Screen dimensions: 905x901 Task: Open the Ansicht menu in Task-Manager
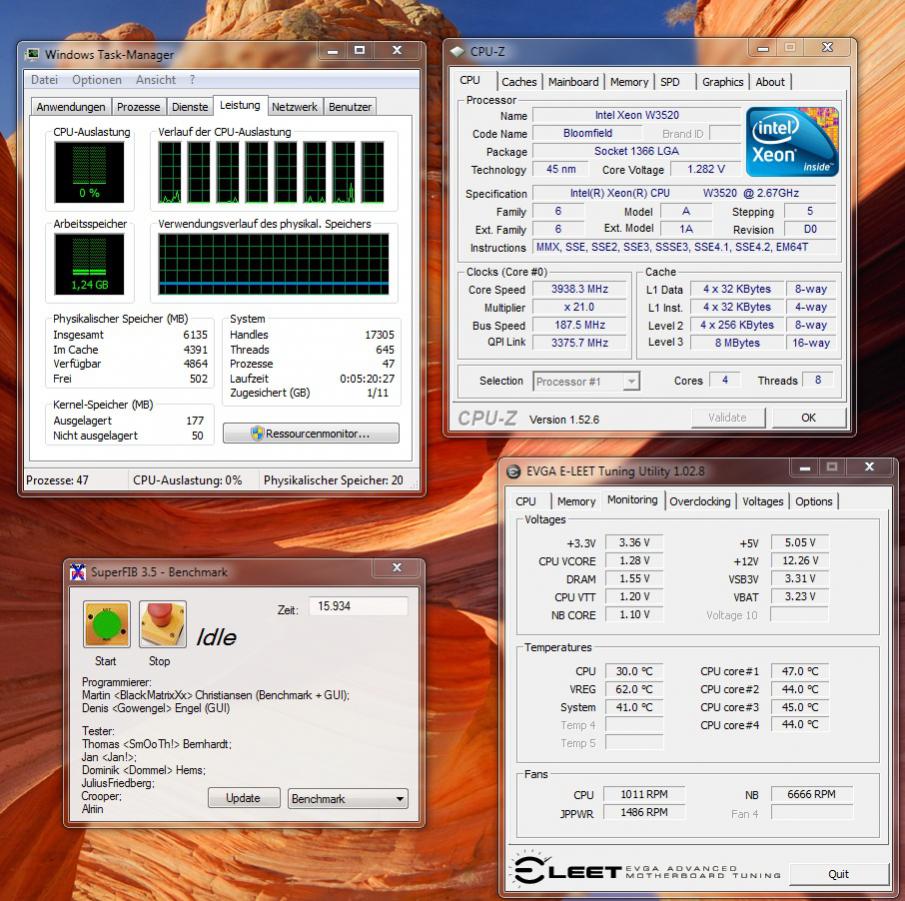coord(156,80)
